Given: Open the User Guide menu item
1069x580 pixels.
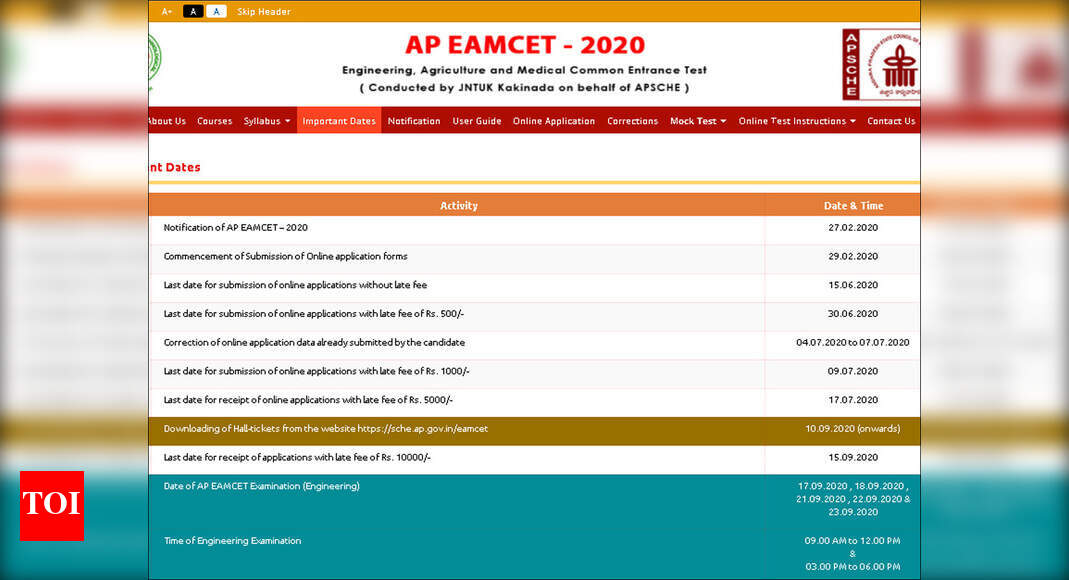Looking at the screenshot, I should pos(477,121).
